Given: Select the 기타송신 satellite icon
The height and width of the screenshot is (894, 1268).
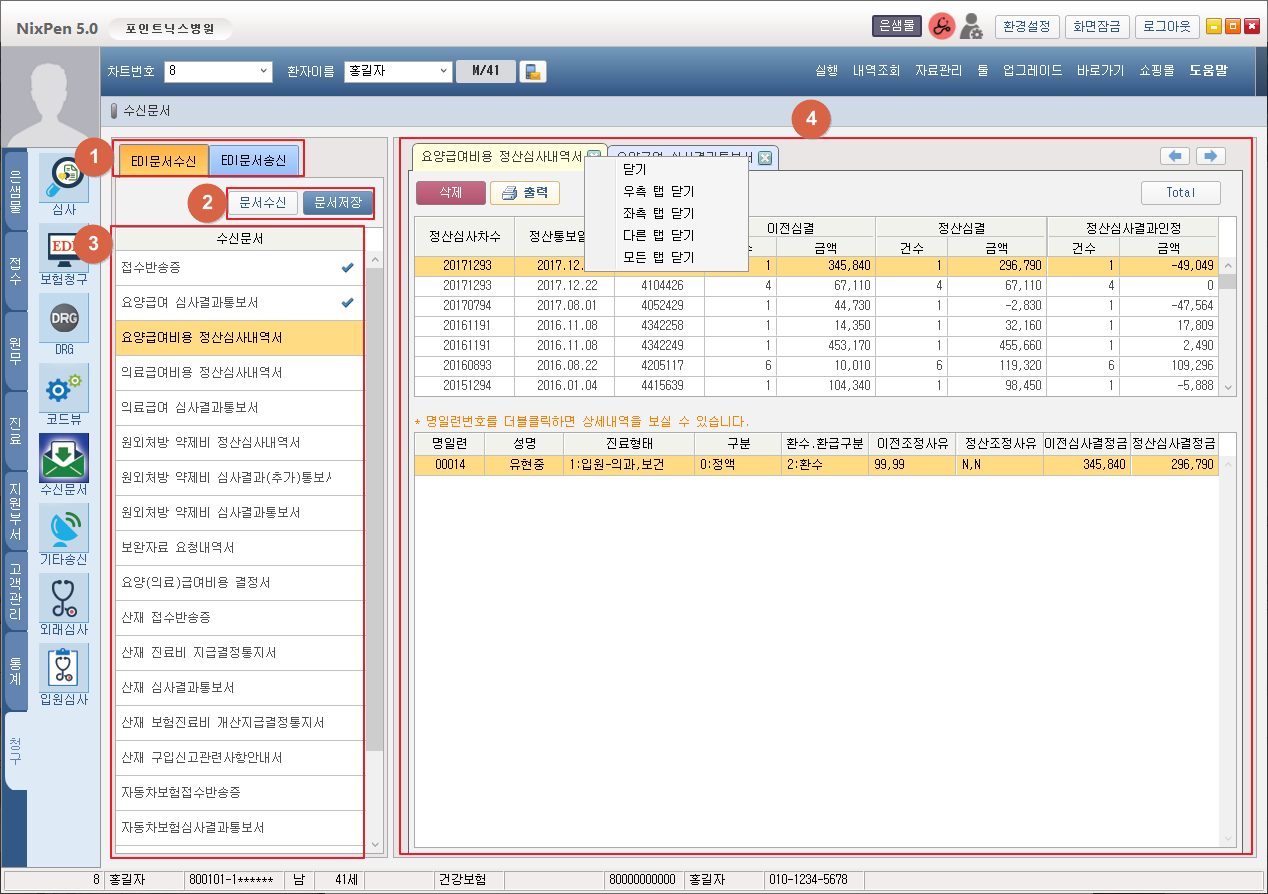Looking at the screenshot, I should click(63, 527).
